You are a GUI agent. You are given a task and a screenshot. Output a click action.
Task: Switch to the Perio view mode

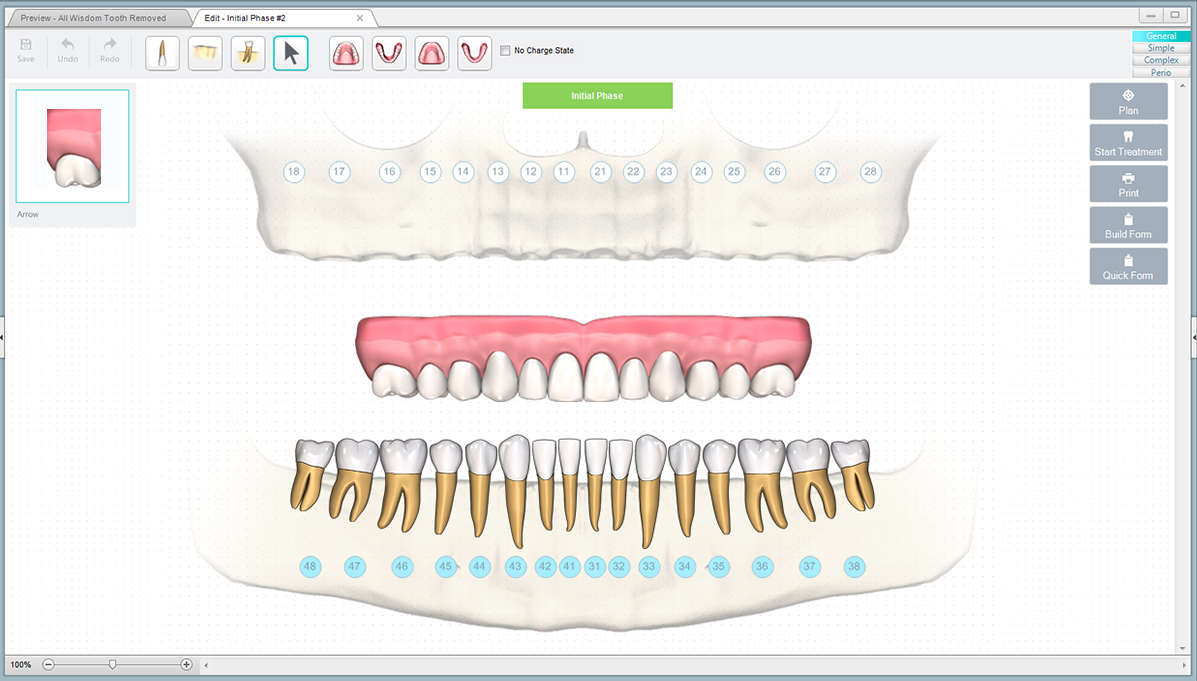coord(1160,72)
